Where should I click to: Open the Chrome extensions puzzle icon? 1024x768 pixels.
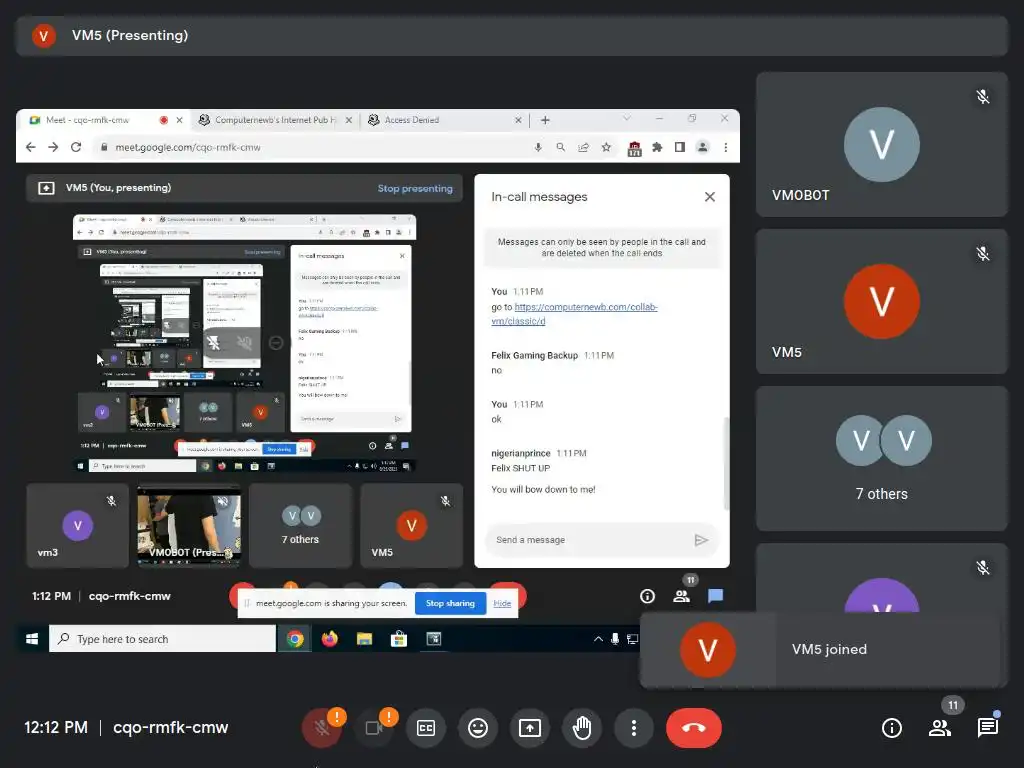pos(657,148)
